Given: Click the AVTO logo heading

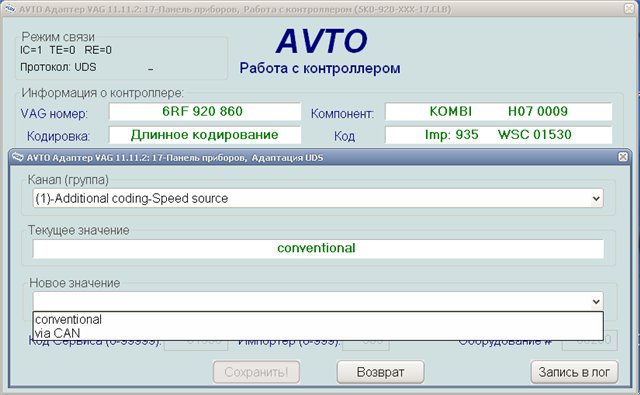Looking at the screenshot, I should [322, 41].
